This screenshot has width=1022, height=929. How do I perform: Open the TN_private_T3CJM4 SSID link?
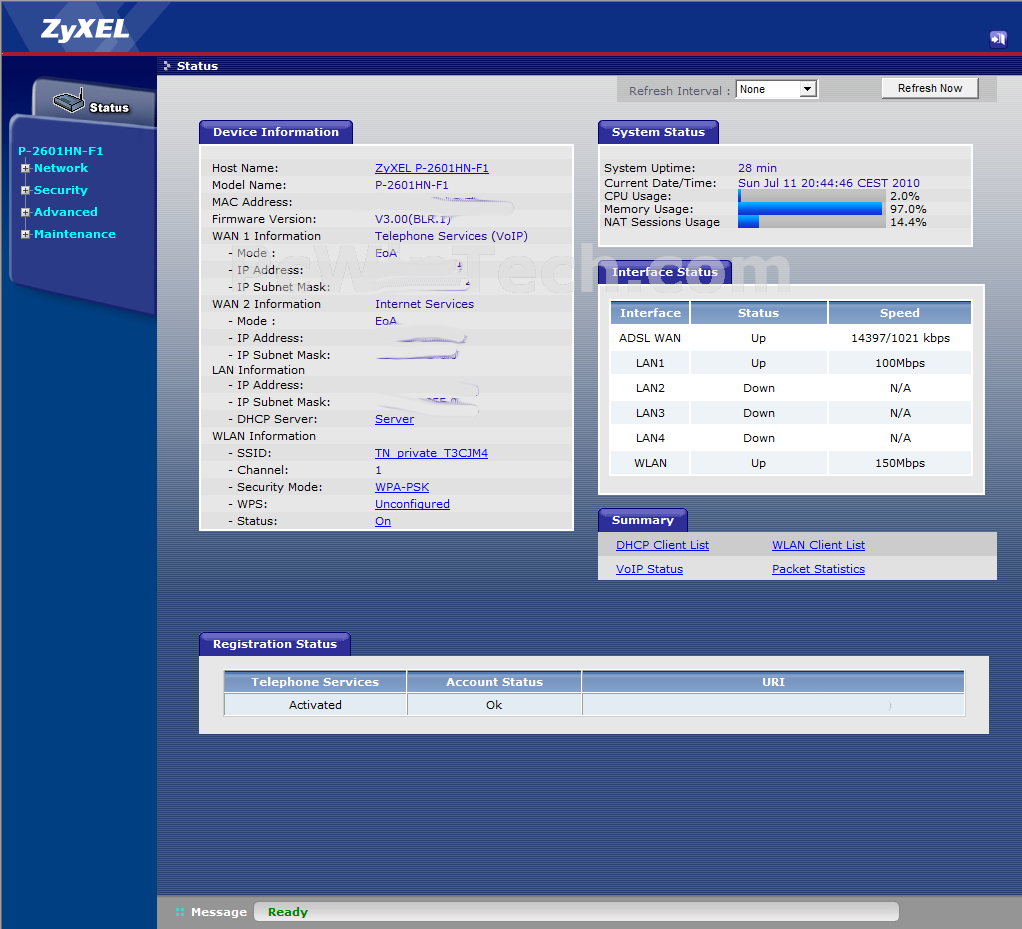point(431,453)
